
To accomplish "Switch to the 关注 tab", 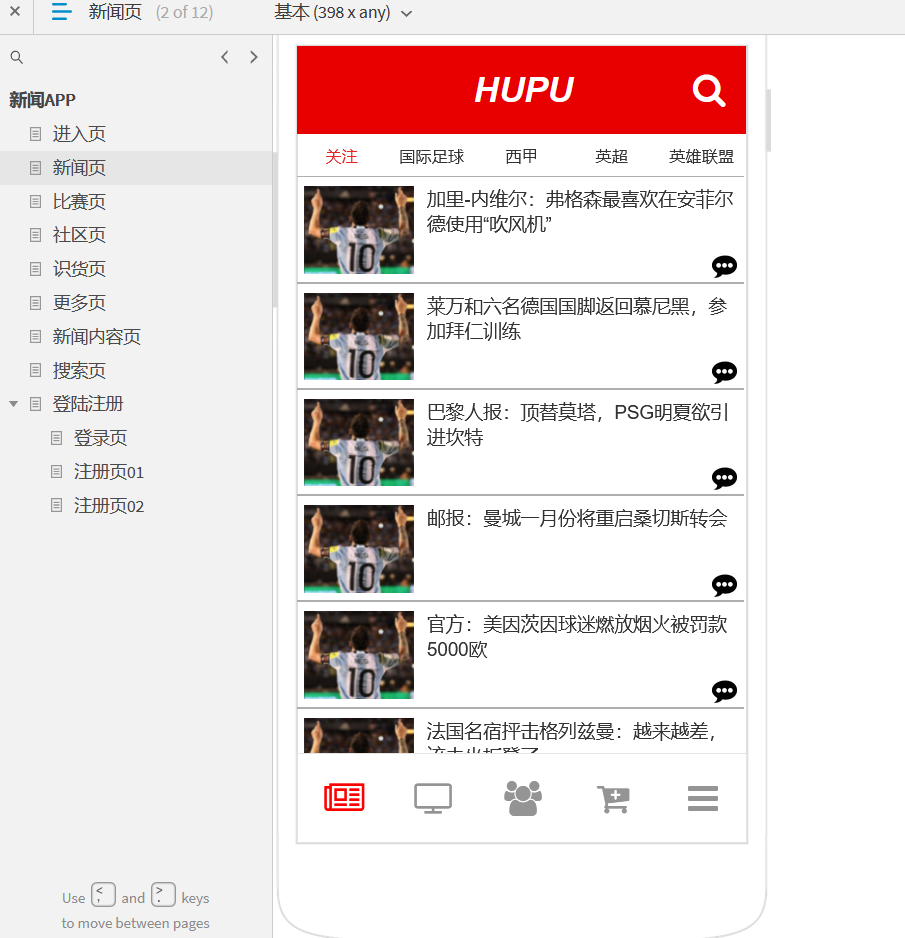I will [x=342, y=157].
